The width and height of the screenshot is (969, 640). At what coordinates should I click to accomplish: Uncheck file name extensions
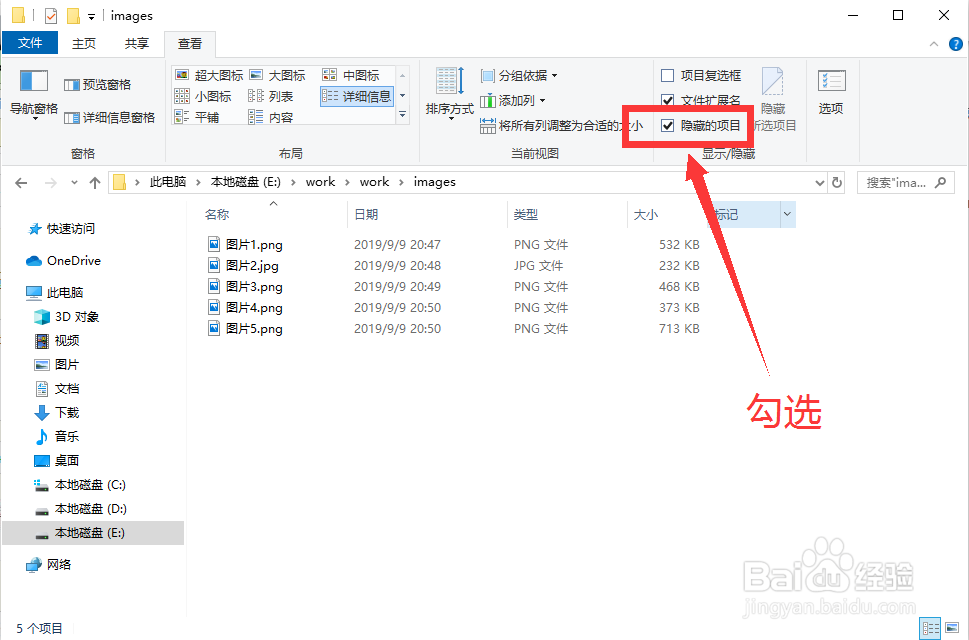click(x=669, y=100)
